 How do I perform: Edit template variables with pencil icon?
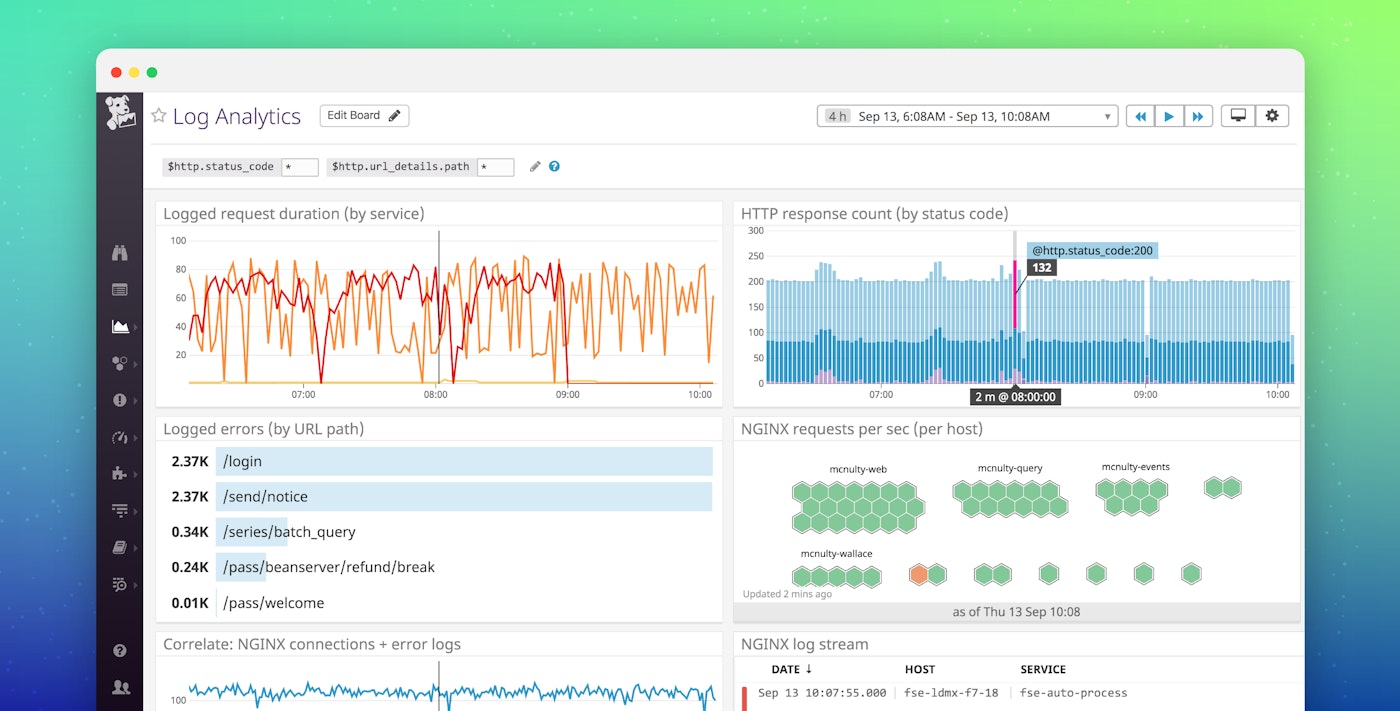[x=535, y=167]
